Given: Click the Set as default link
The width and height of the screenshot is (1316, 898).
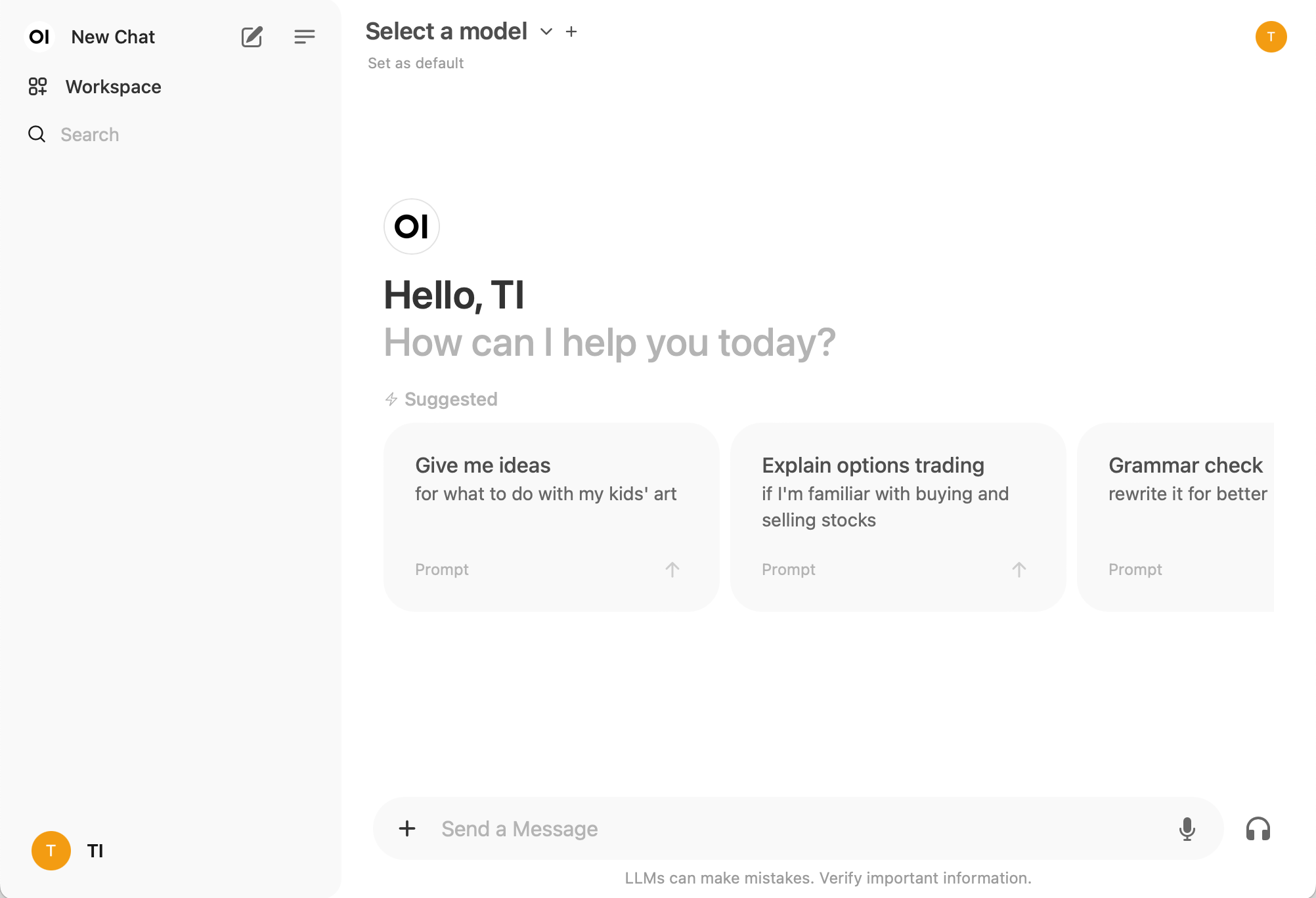Looking at the screenshot, I should pyautogui.click(x=416, y=63).
